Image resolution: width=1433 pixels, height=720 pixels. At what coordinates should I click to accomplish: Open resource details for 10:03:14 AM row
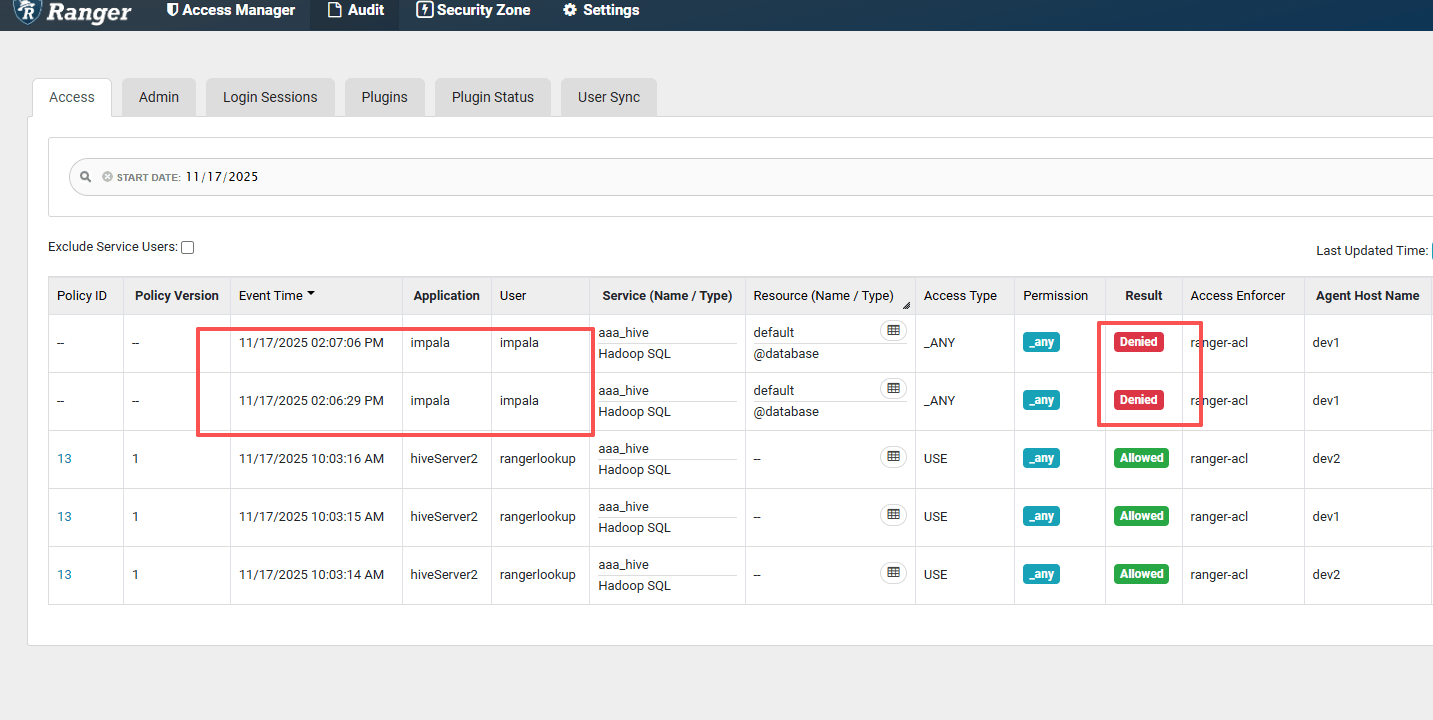pos(893,572)
